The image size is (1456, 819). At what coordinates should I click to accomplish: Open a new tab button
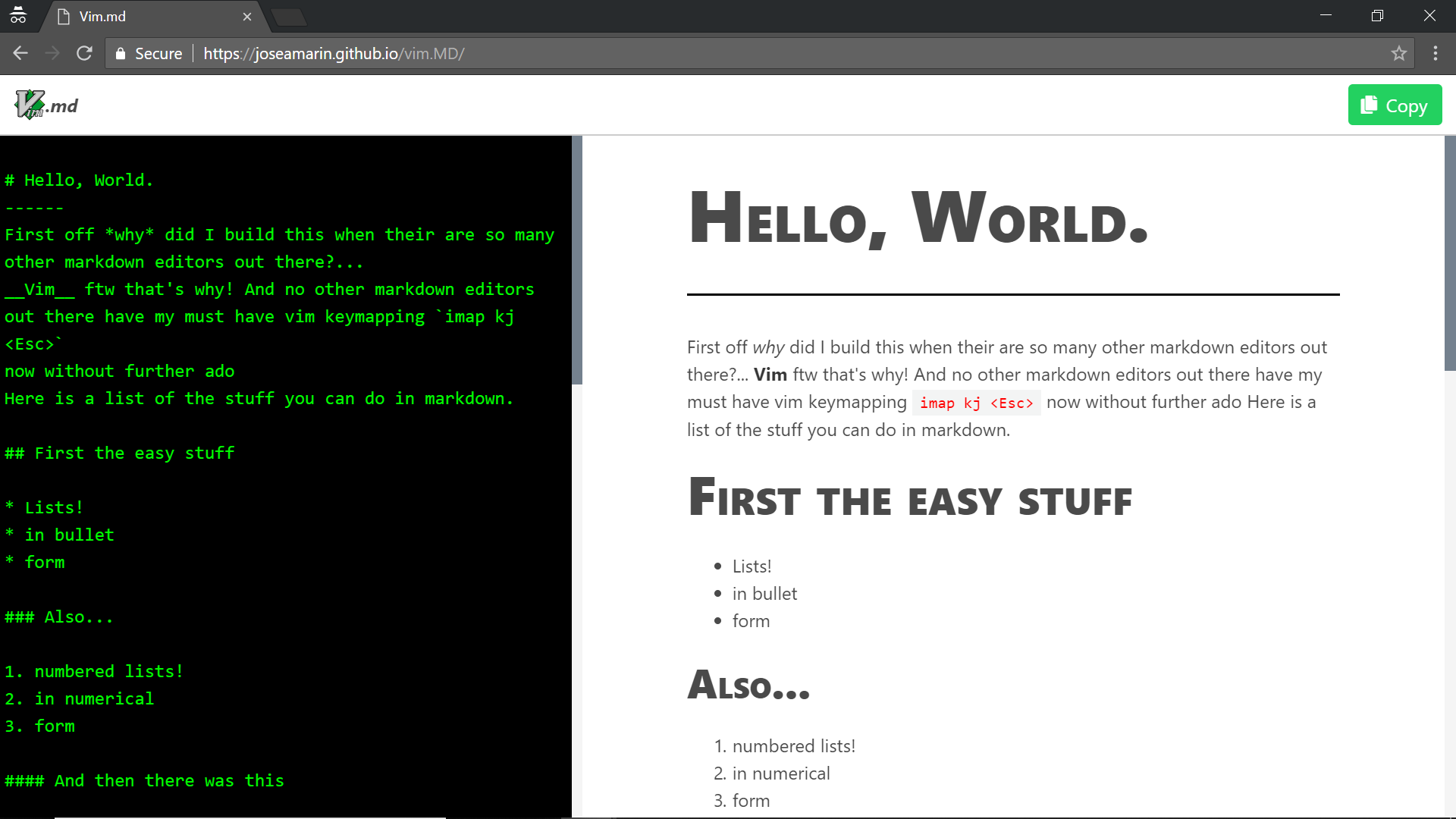pyautogui.click(x=288, y=17)
